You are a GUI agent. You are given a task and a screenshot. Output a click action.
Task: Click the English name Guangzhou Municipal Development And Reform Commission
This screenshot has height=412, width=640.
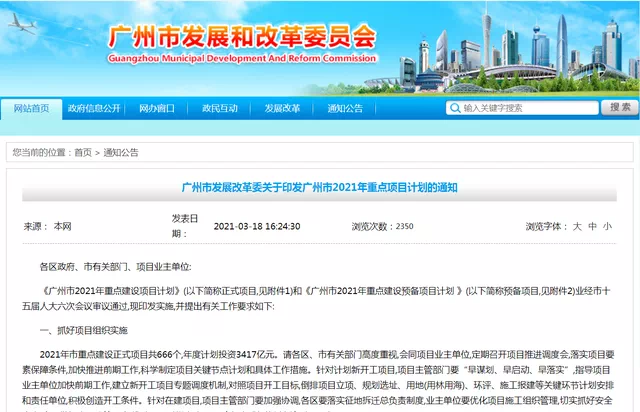[242, 58]
